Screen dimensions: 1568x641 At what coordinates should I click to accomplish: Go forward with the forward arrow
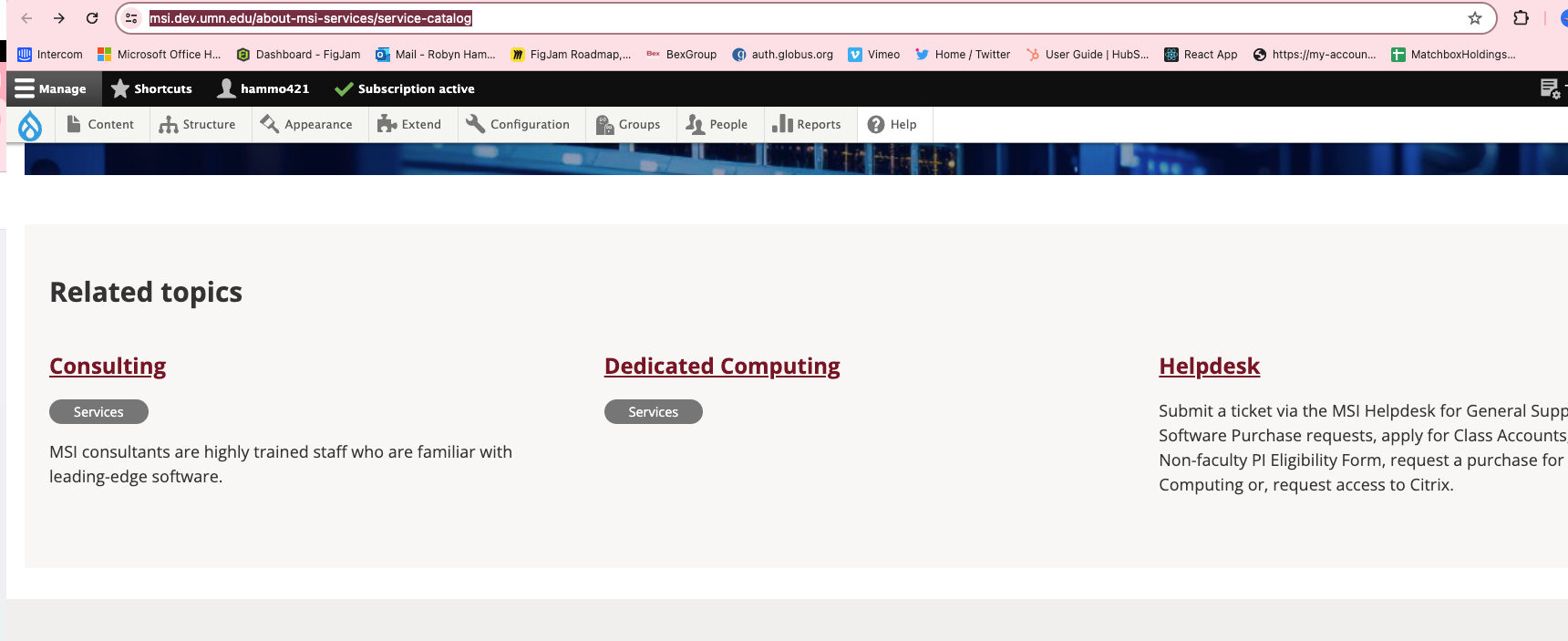tap(59, 18)
